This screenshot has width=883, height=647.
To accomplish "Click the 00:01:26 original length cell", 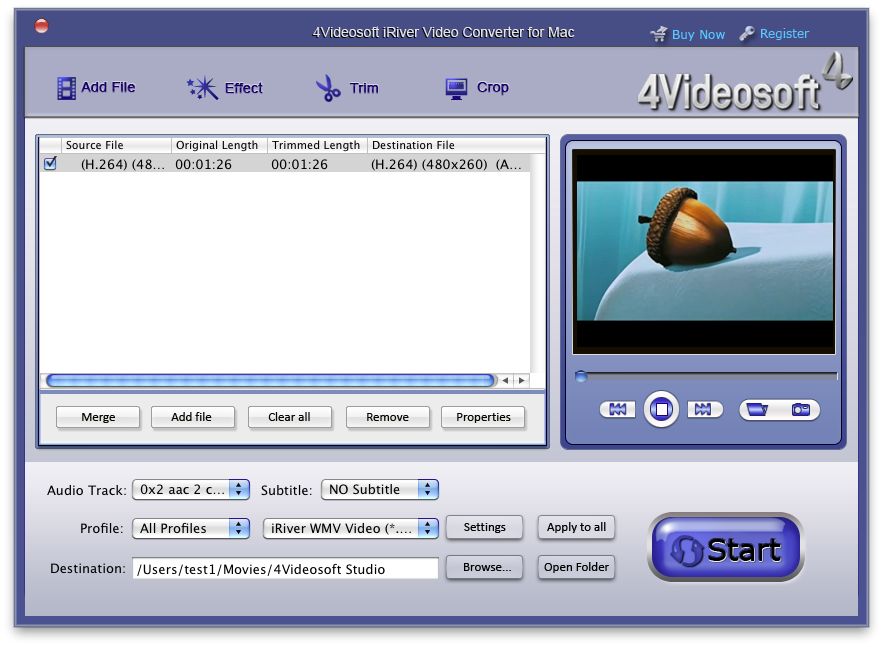I will (x=203, y=164).
